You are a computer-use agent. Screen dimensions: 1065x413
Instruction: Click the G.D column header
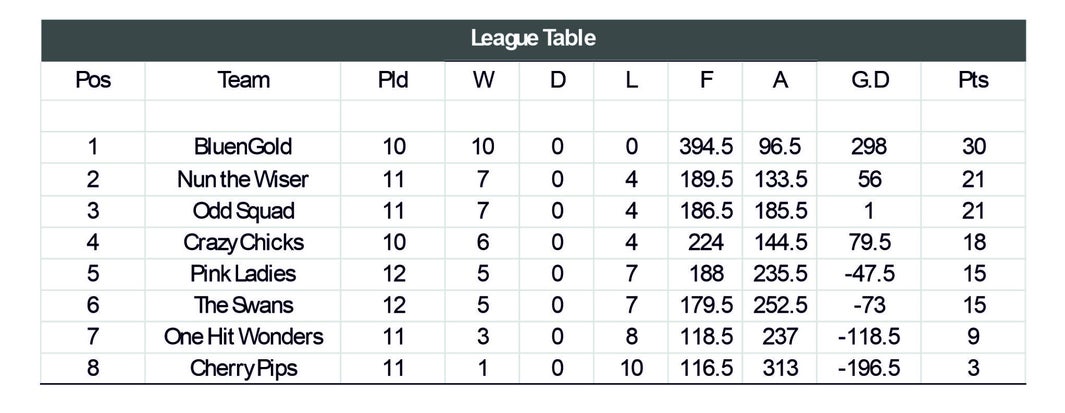tap(869, 80)
